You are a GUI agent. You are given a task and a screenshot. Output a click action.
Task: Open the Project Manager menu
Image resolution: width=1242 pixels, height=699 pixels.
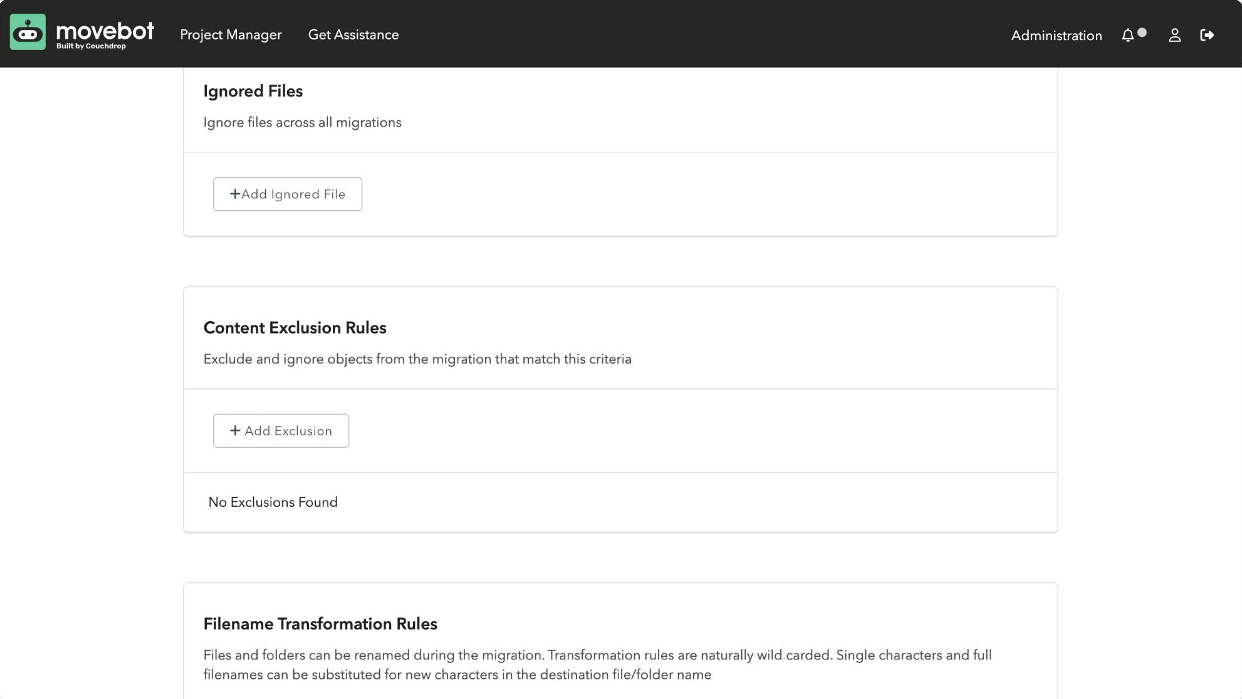(231, 35)
